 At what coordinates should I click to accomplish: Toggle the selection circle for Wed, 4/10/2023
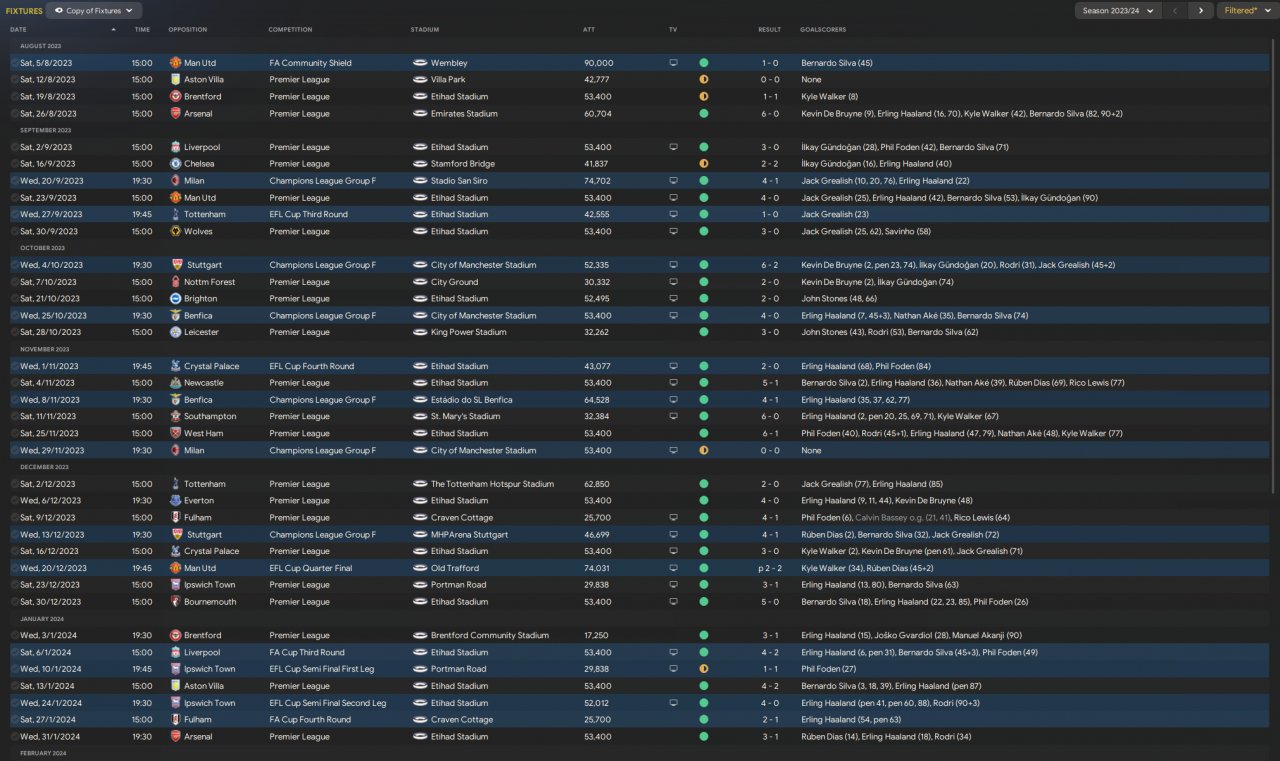point(14,265)
